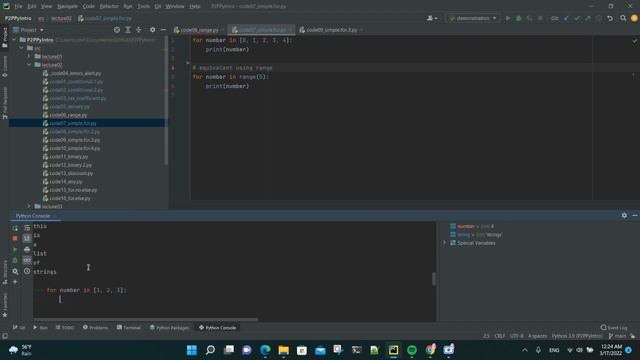
Task: Browse console history with the clock icon
Action: coord(27,271)
